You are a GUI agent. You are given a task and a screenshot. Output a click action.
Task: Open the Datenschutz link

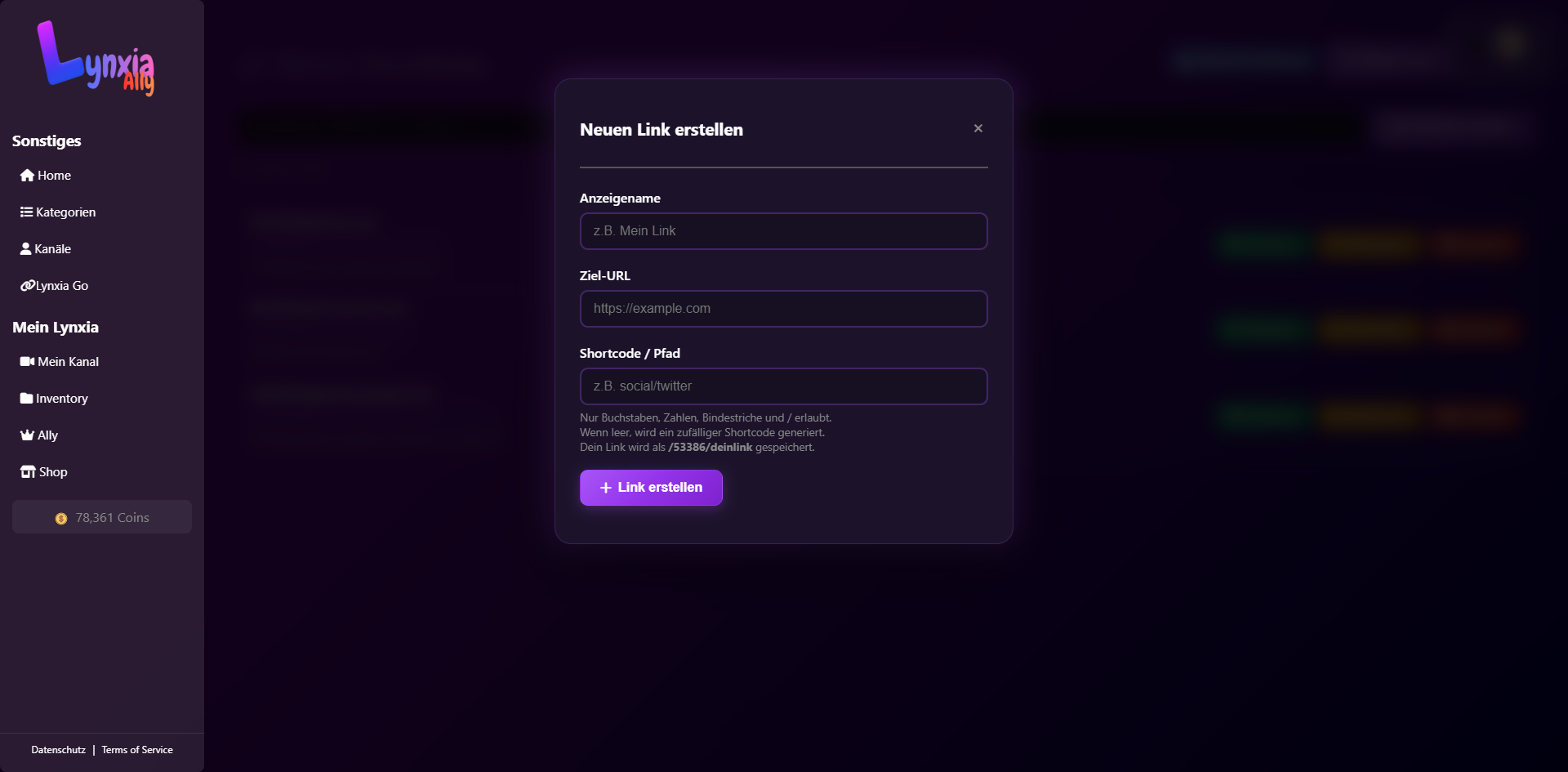pos(58,750)
